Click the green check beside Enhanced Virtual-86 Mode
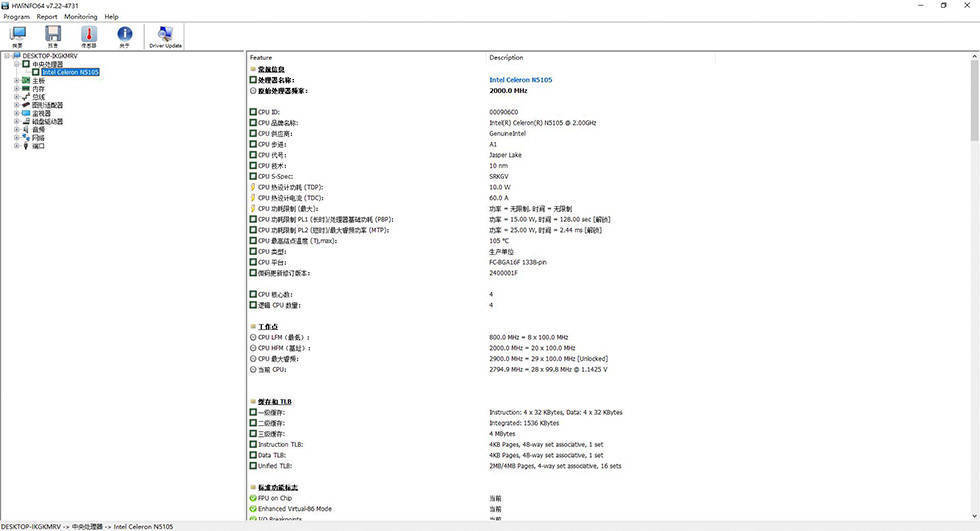980x531 pixels. 253,509
